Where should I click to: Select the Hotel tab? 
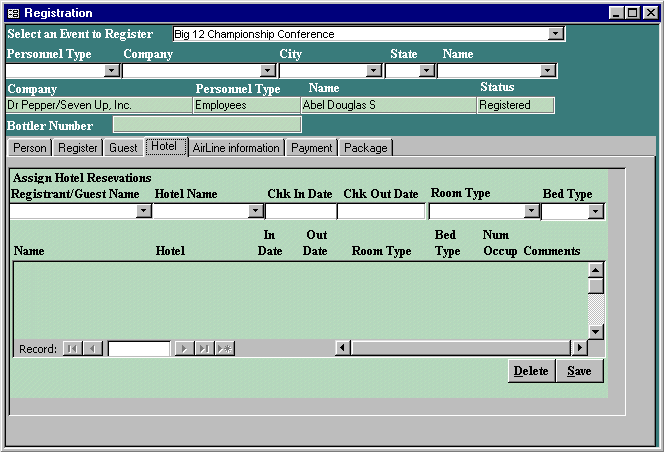pyautogui.click(x=166, y=147)
